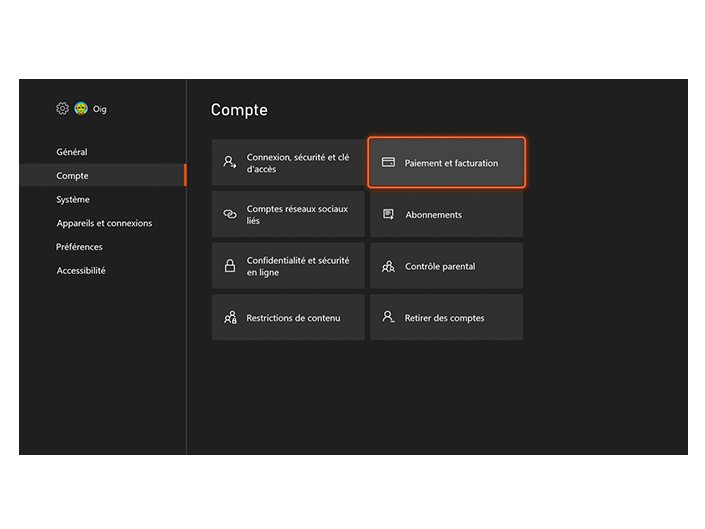Screen dimensions: 705x529
Task: Click the Oig profile name
Action: 100,109
